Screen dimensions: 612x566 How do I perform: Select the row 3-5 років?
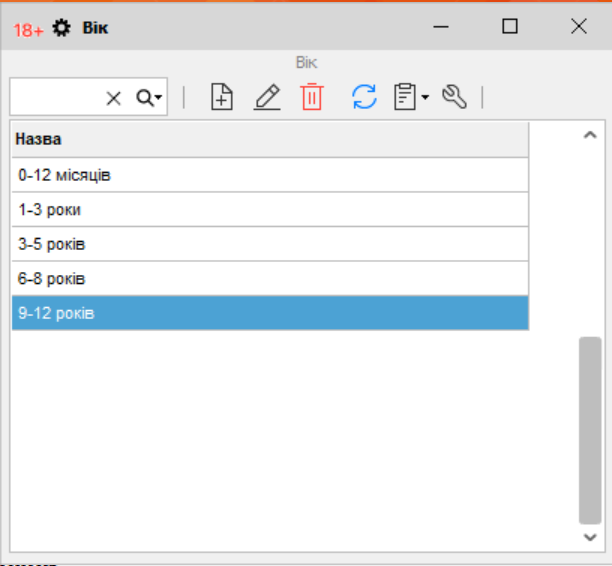pyautogui.click(x=269, y=244)
